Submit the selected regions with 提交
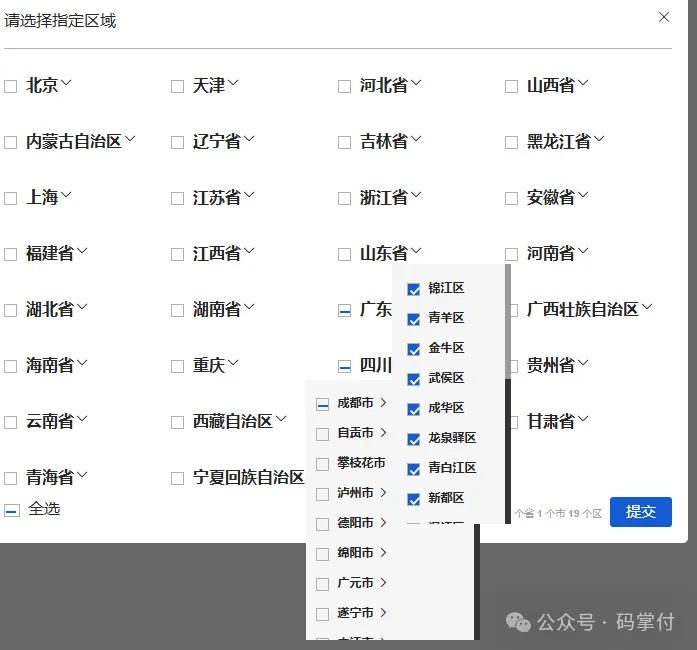This screenshot has height=650, width=697. (x=641, y=512)
